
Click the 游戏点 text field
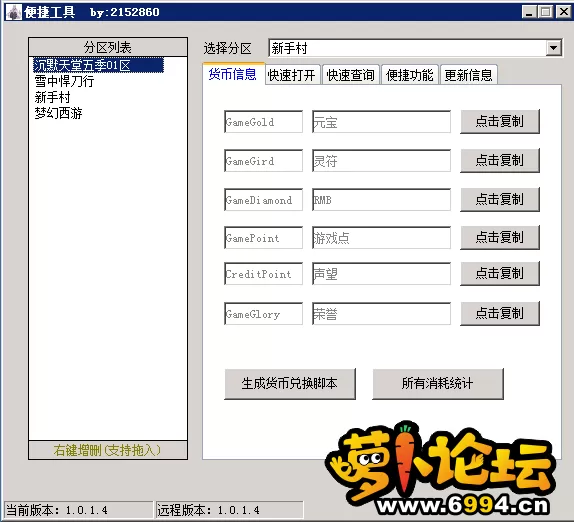(381, 238)
